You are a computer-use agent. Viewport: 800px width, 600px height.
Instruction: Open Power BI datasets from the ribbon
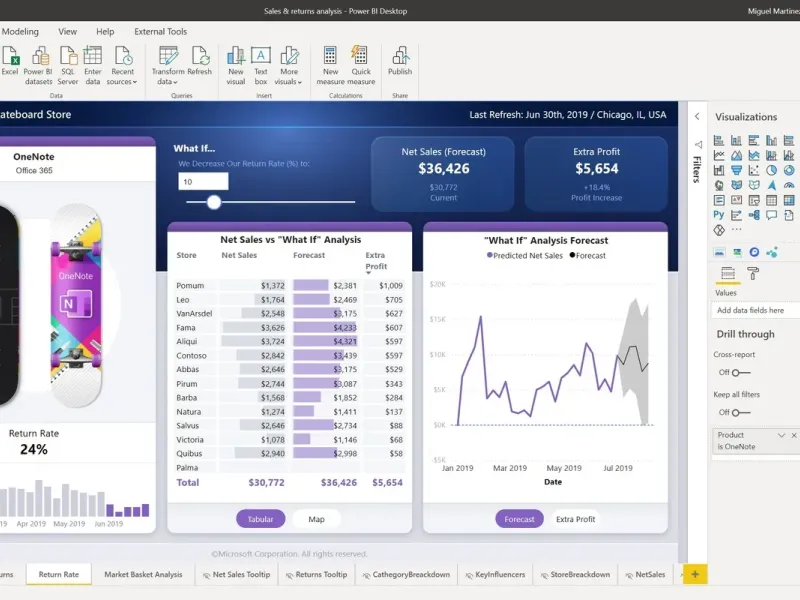[x=38, y=66]
